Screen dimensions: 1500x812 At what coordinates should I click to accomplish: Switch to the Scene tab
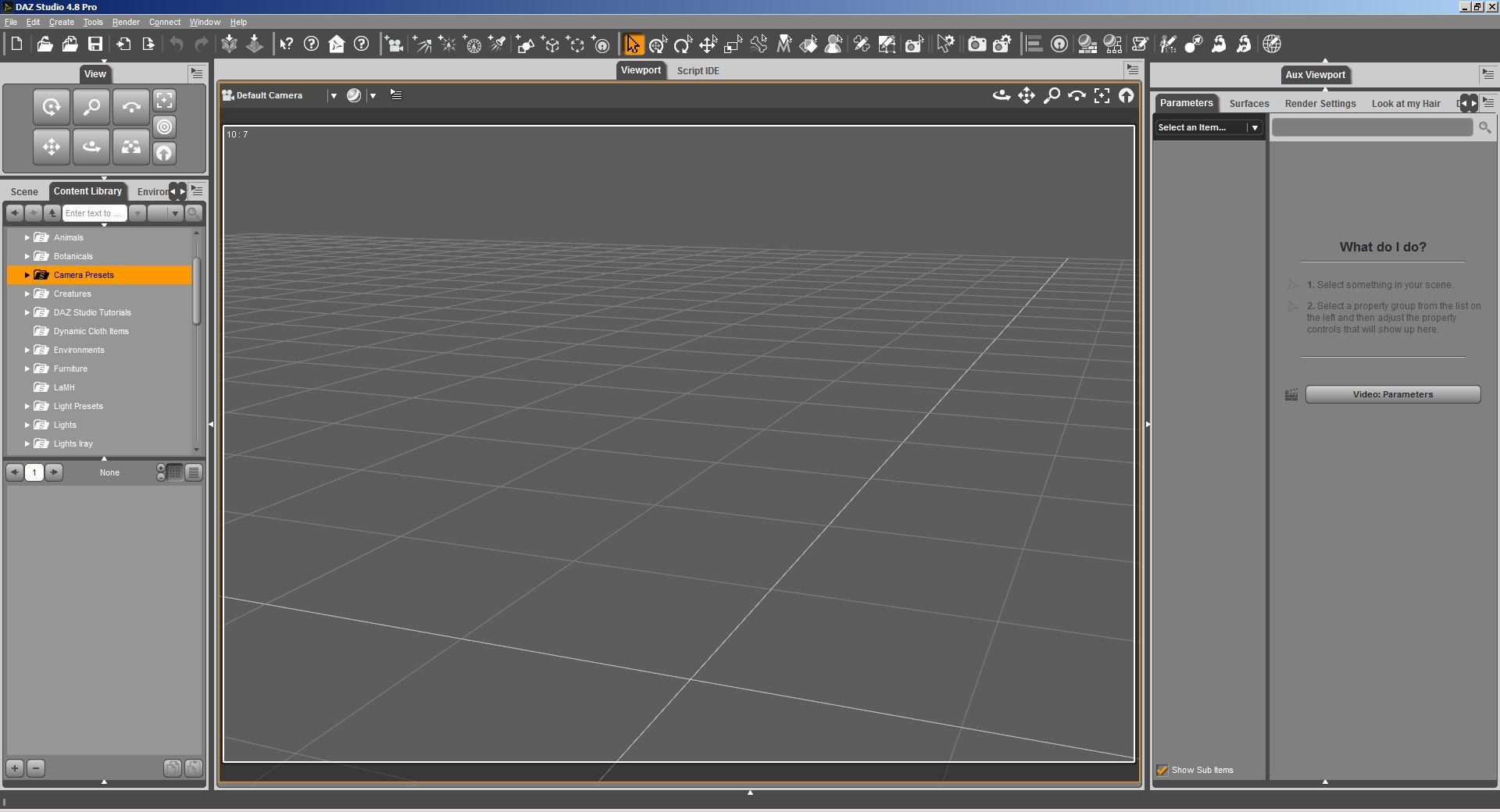[24, 191]
